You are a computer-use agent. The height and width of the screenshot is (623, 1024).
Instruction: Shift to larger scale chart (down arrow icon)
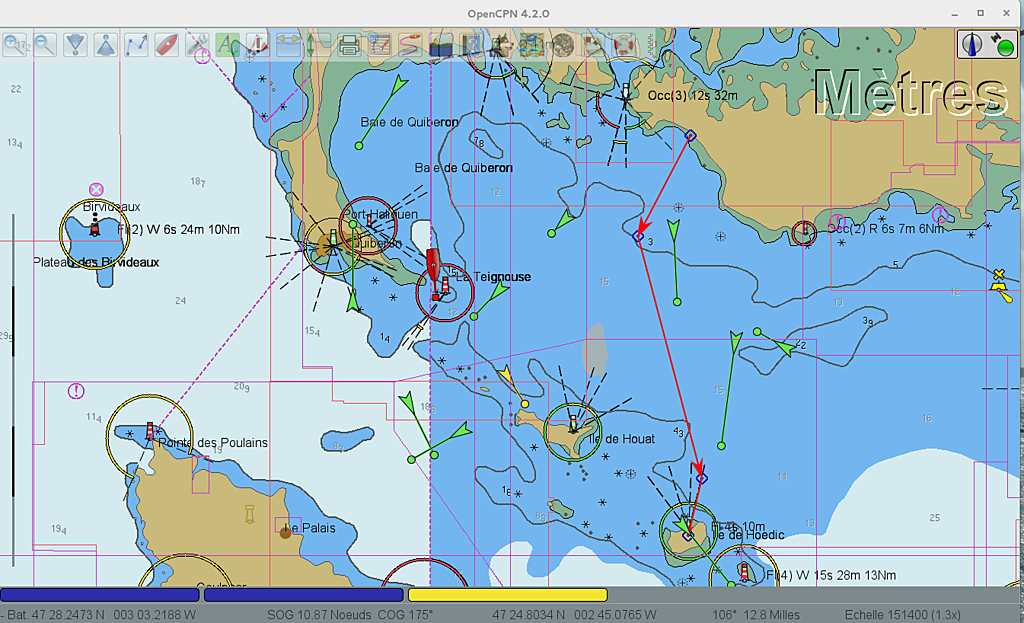coord(76,45)
